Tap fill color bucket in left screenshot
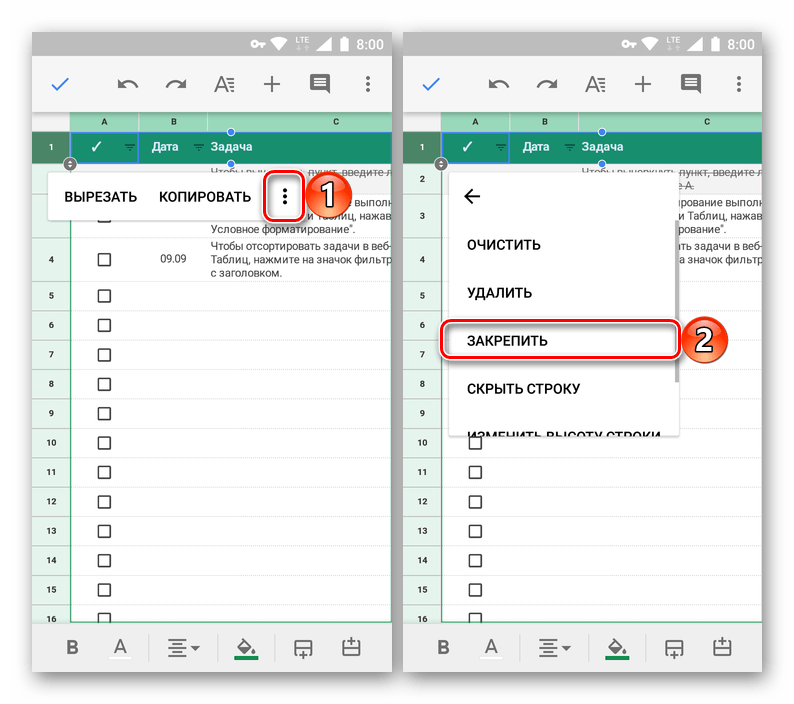794x704 pixels. click(x=247, y=648)
